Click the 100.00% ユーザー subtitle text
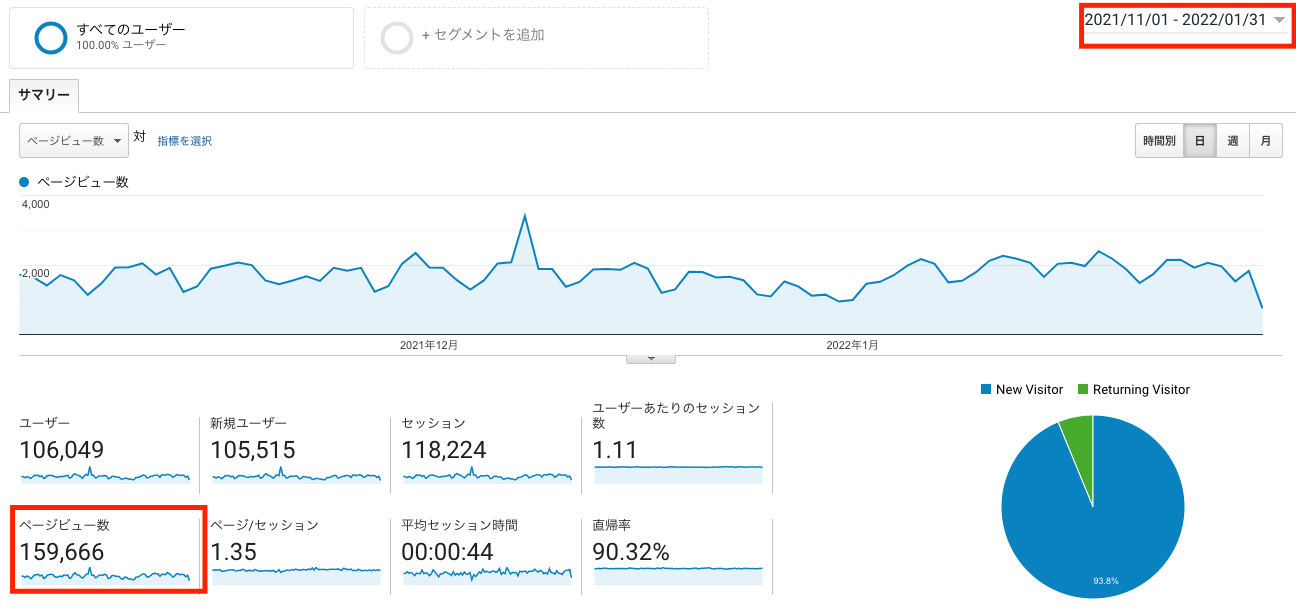Viewport: 1296px width, 614px height. pyautogui.click(x=121, y=46)
